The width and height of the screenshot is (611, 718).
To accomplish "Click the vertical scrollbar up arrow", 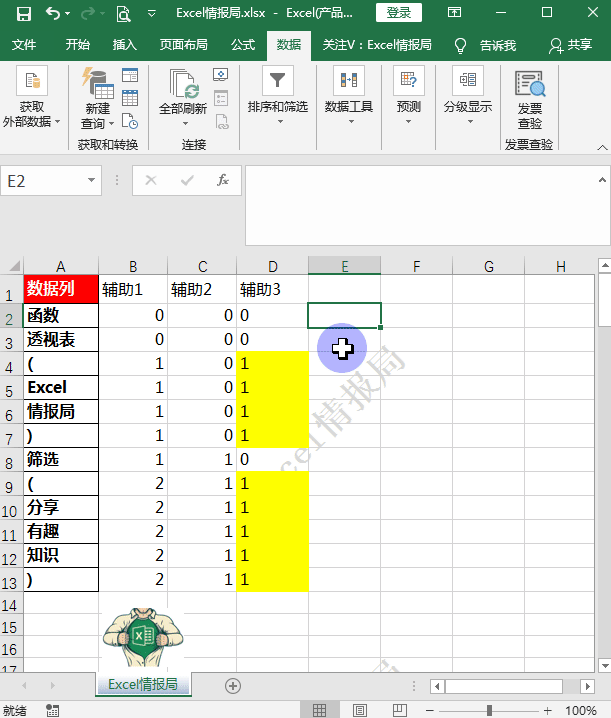I will (605, 265).
